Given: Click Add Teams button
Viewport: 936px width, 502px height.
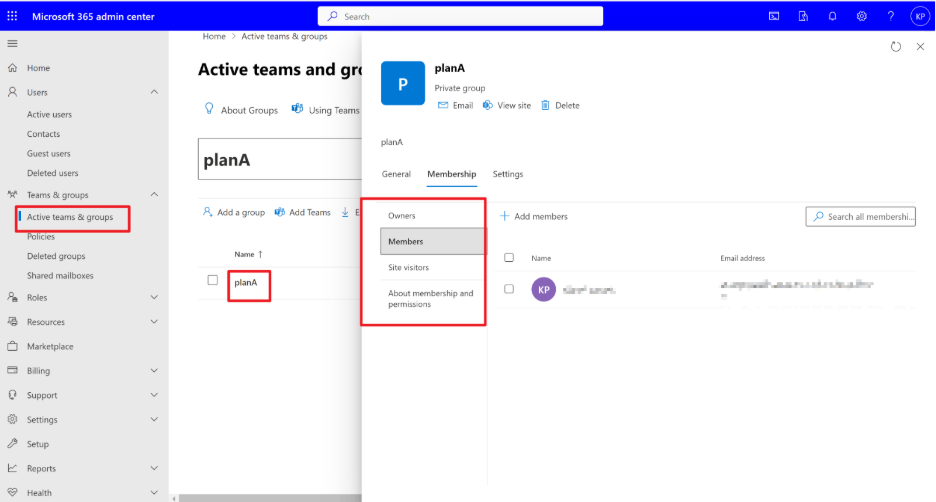Looking at the screenshot, I should pos(303,212).
